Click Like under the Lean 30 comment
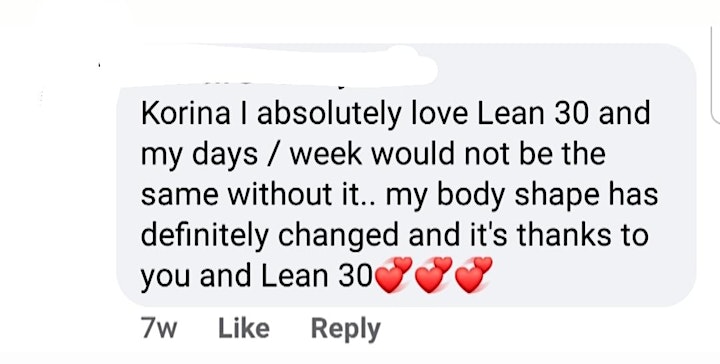 pos(244,329)
